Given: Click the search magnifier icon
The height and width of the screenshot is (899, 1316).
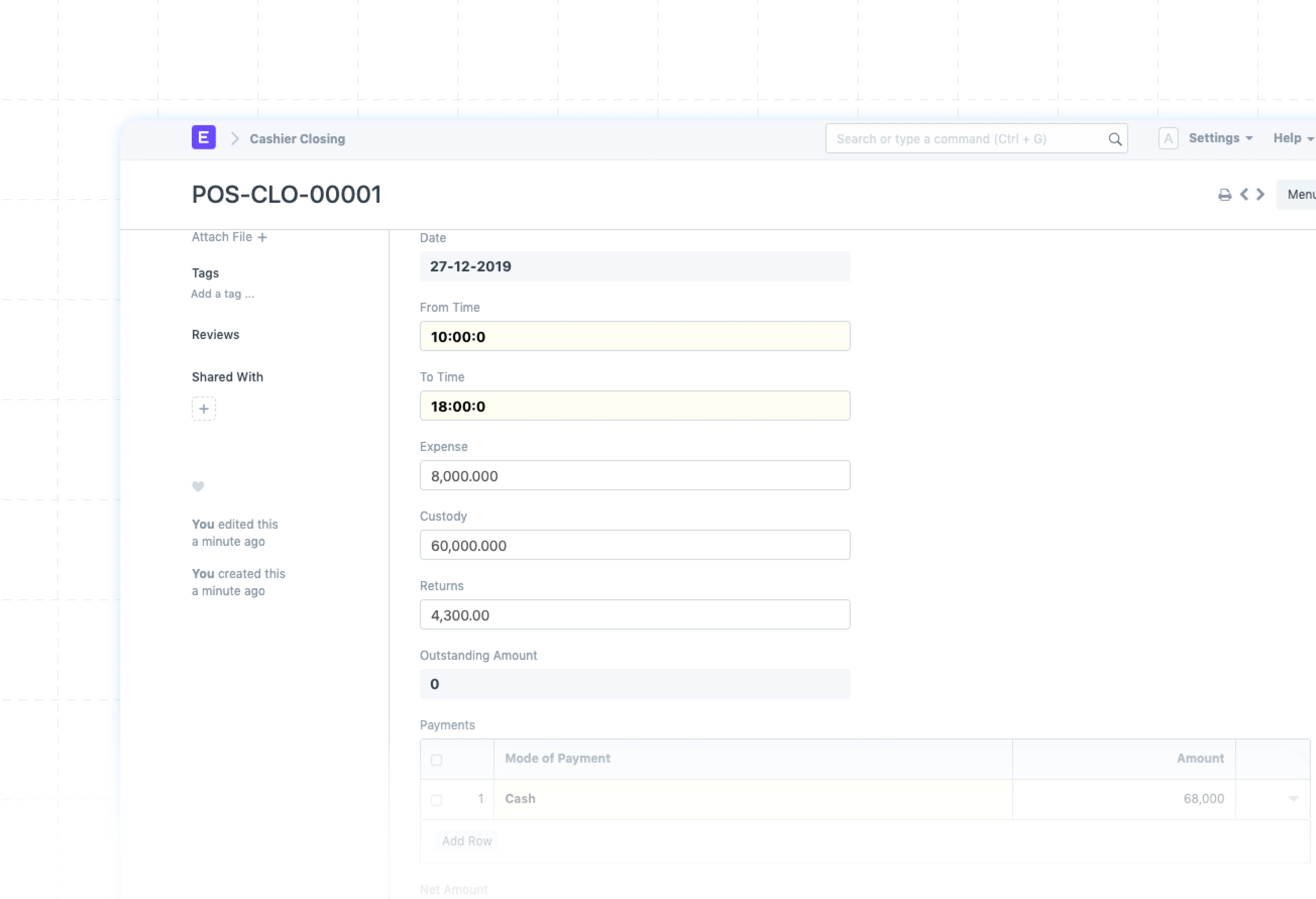Looking at the screenshot, I should pyautogui.click(x=1114, y=139).
